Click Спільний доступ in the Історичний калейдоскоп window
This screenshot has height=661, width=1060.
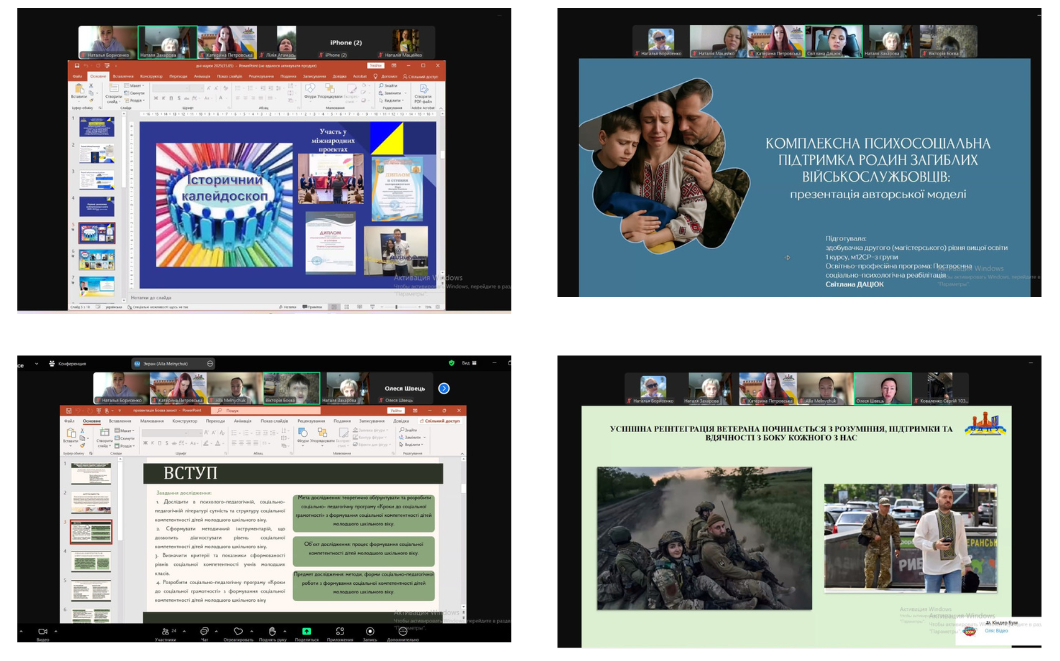(422, 76)
